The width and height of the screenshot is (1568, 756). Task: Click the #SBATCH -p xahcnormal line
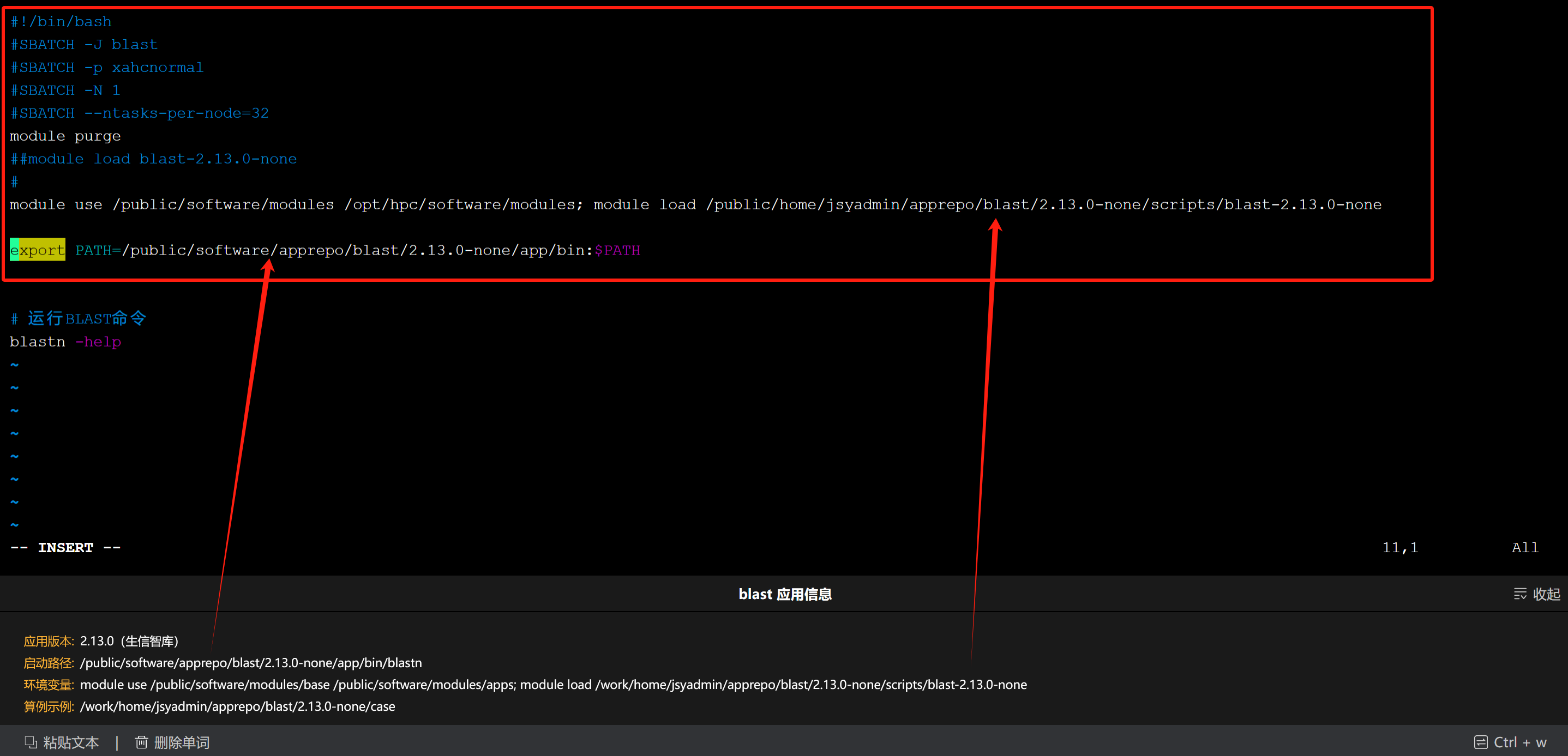[x=106, y=68]
